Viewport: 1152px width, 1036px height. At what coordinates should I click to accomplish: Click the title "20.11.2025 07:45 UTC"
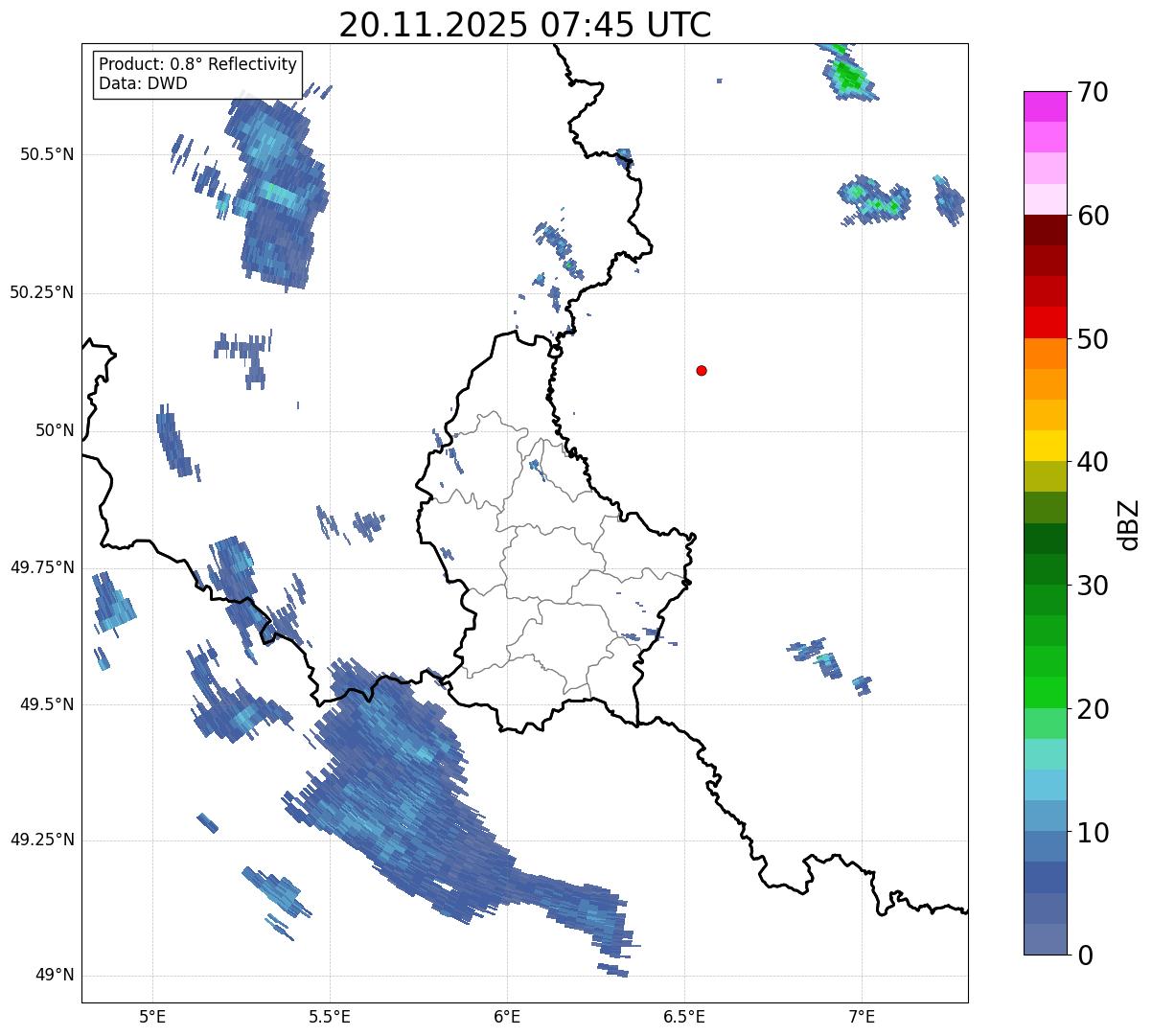point(525,24)
